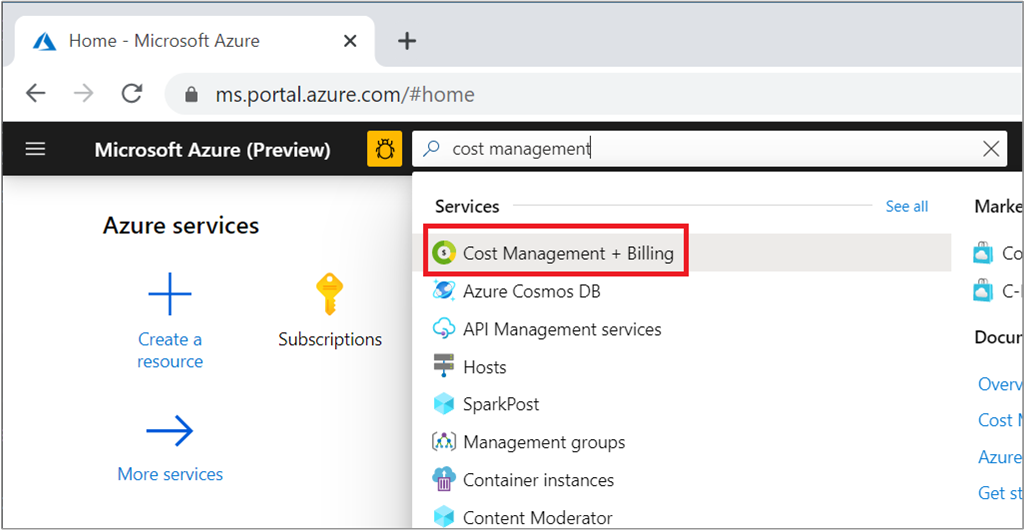This screenshot has height=530, width=1025.
Task: Open the SparkPost service result
Action: coord(501,404)
